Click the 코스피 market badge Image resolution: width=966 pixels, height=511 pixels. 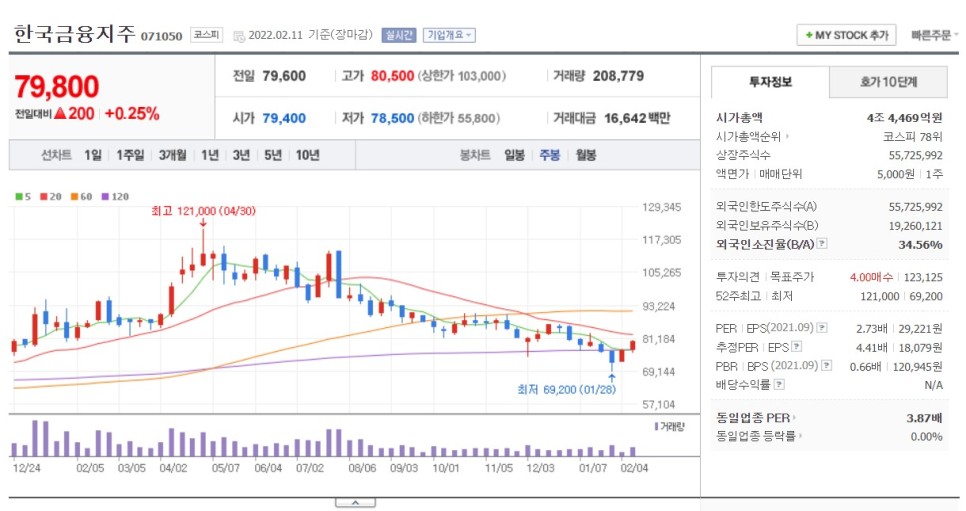pyautogui.click(x=206, y=35)
